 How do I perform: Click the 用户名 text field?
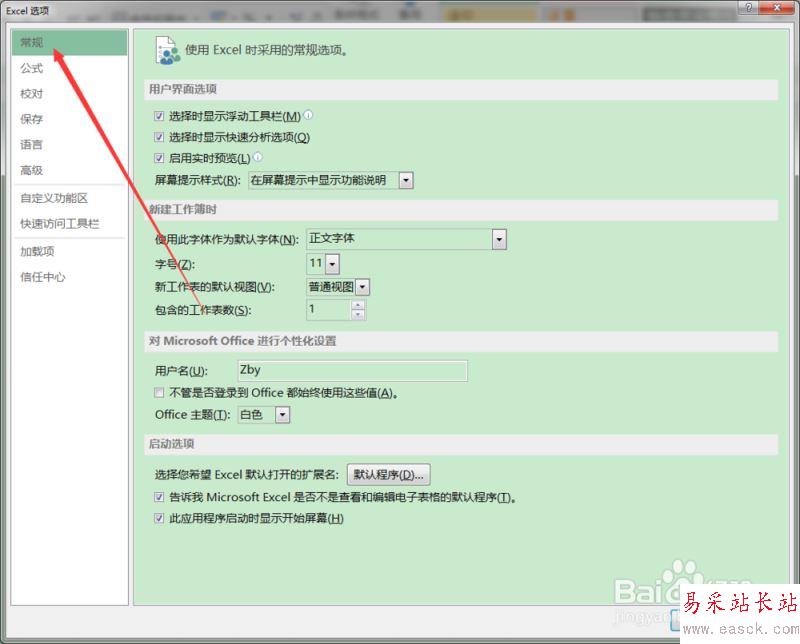pyautogui.click(x=353, y=370)
